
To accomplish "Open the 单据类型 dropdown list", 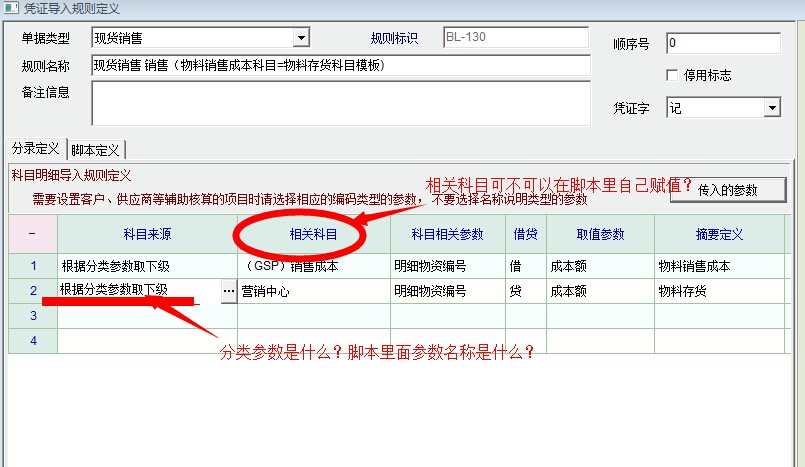I will tap(300, 39).
